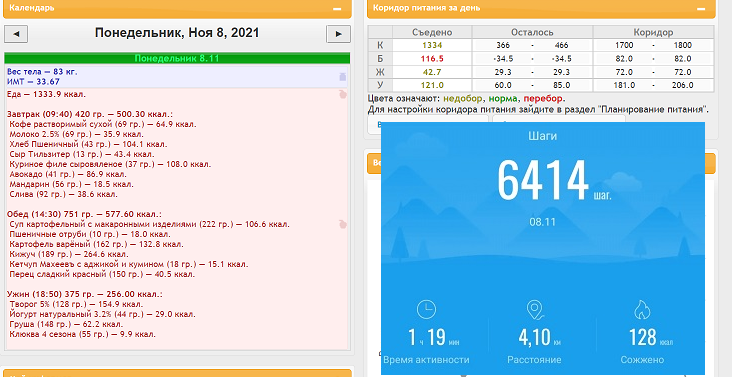Go to the previous day arrow
Viewport: 732px width, 377px height.
tap(16, 34)
